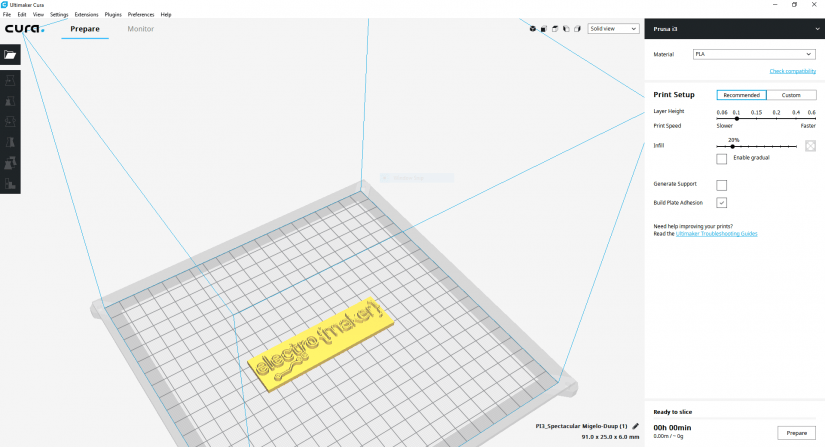The width and height of the screenshot is (825, 447).
Task: Open the Preferences menu
Action: pyautogui.click(x=141, y=15)
